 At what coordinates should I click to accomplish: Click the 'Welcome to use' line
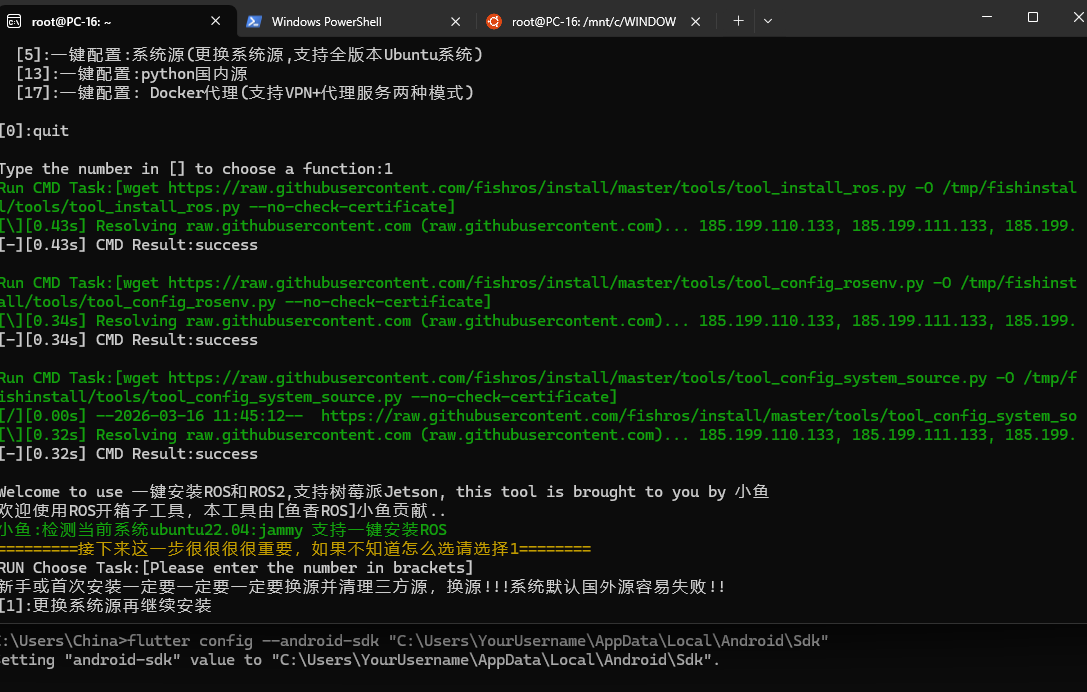[385, 492]
